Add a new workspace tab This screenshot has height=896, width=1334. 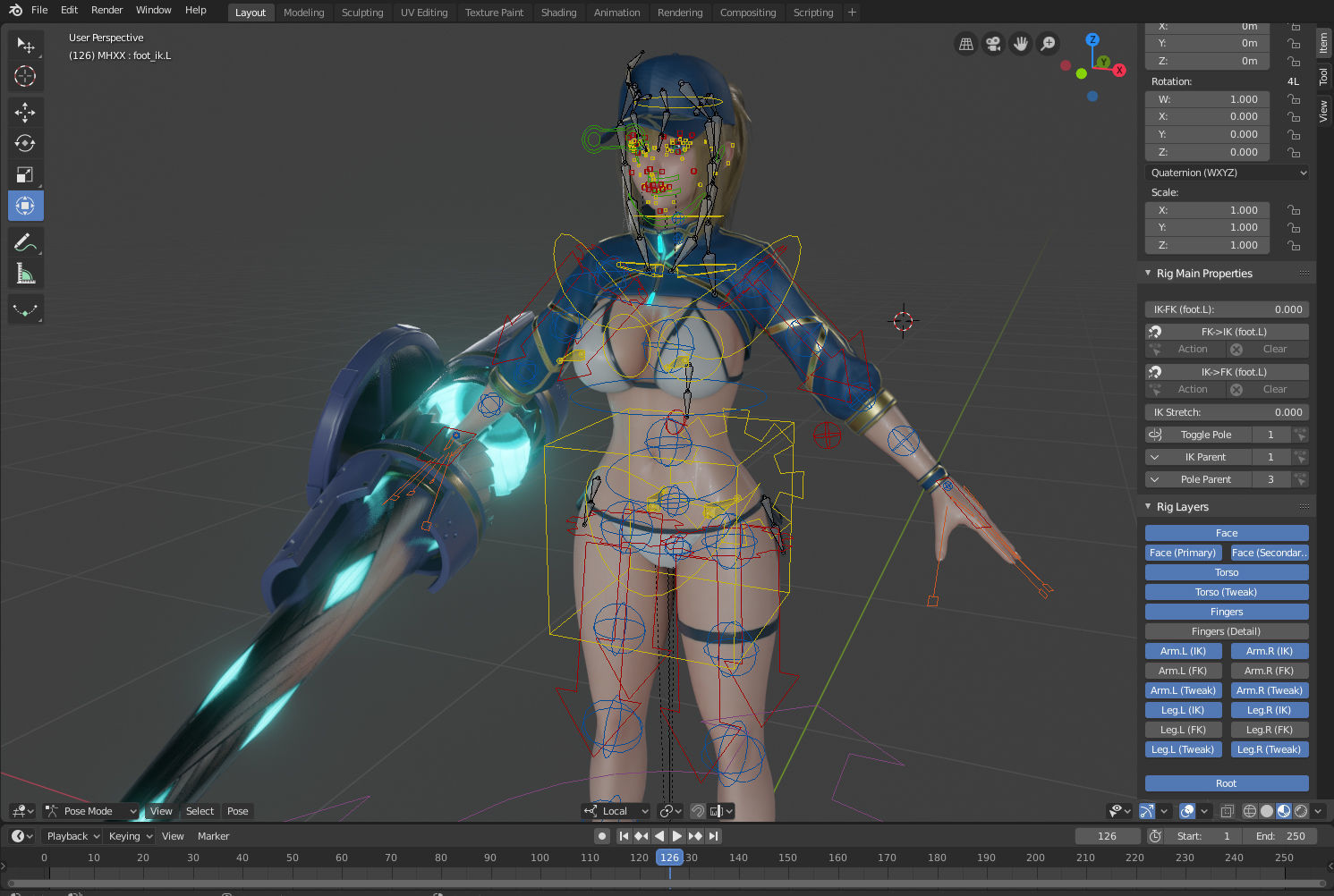(x=852, y=13)
